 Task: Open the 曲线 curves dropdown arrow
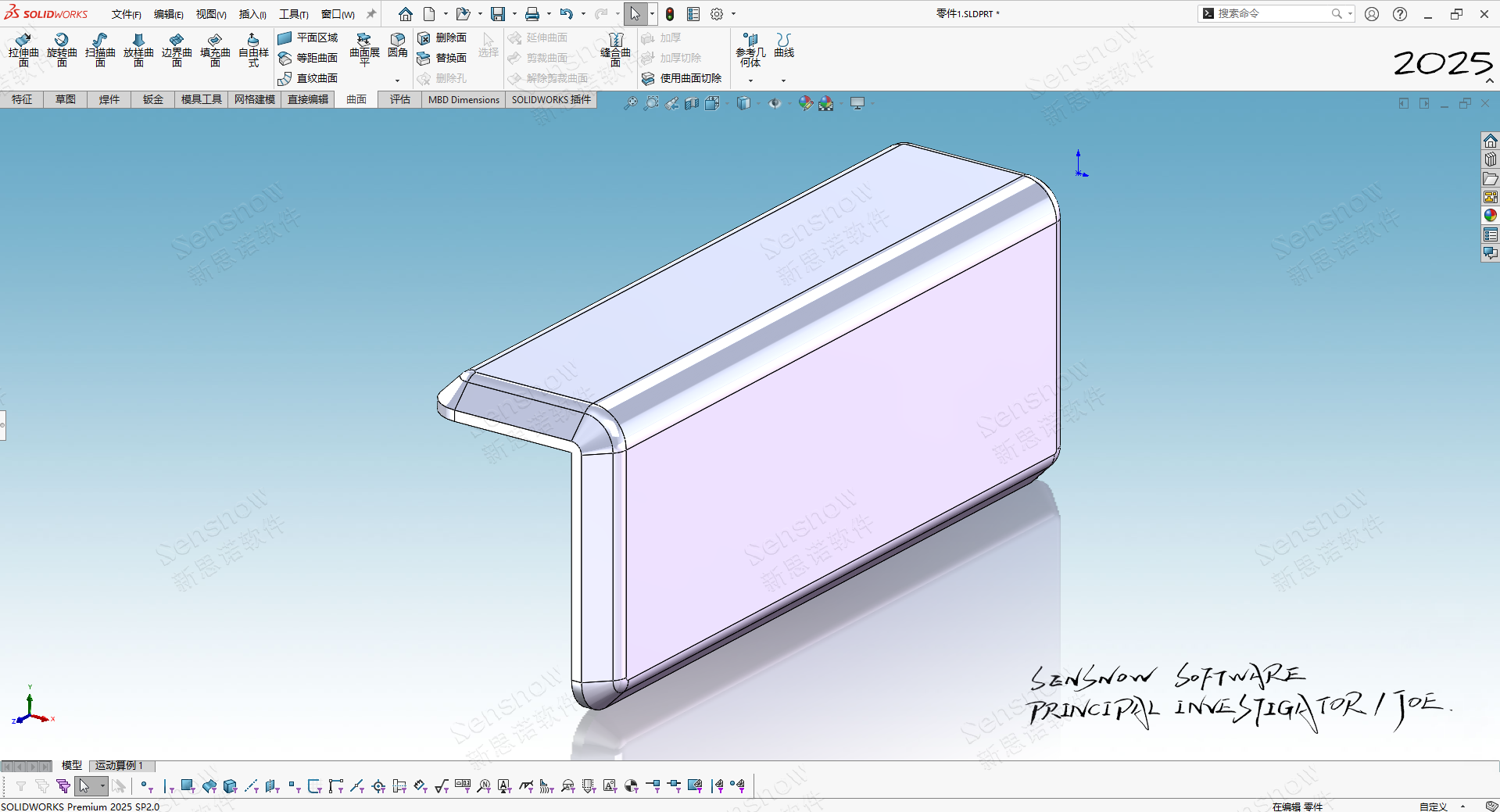[x=783, y=80]
